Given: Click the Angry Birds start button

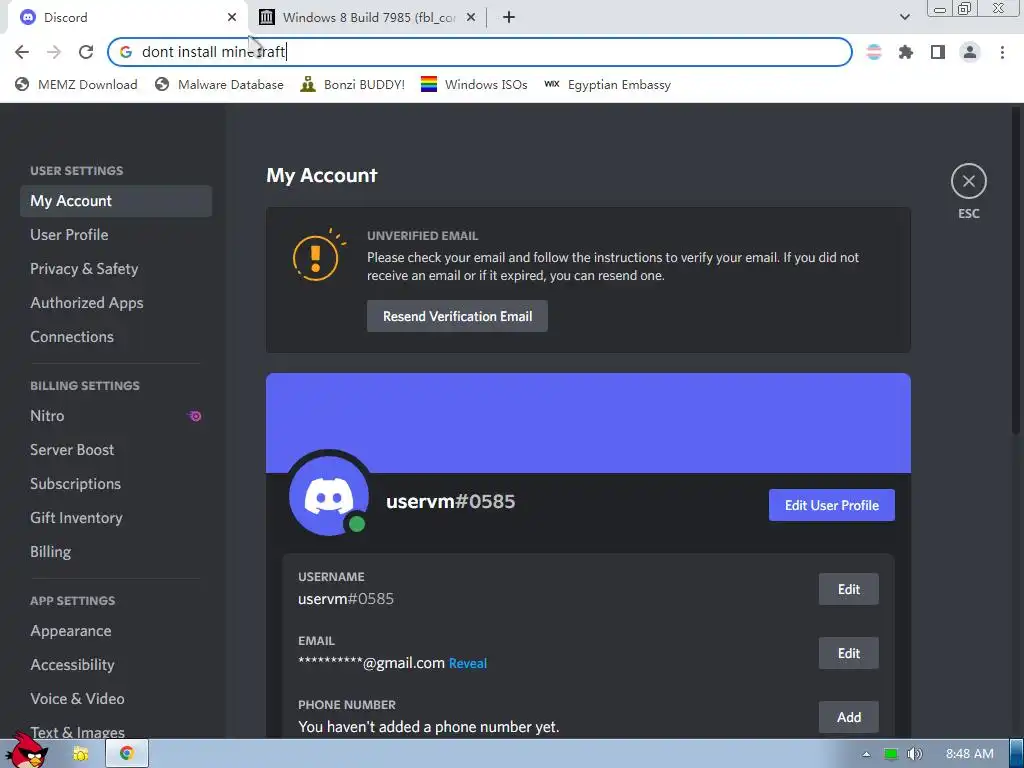Looking at the screenshot, I should (26, 751).
